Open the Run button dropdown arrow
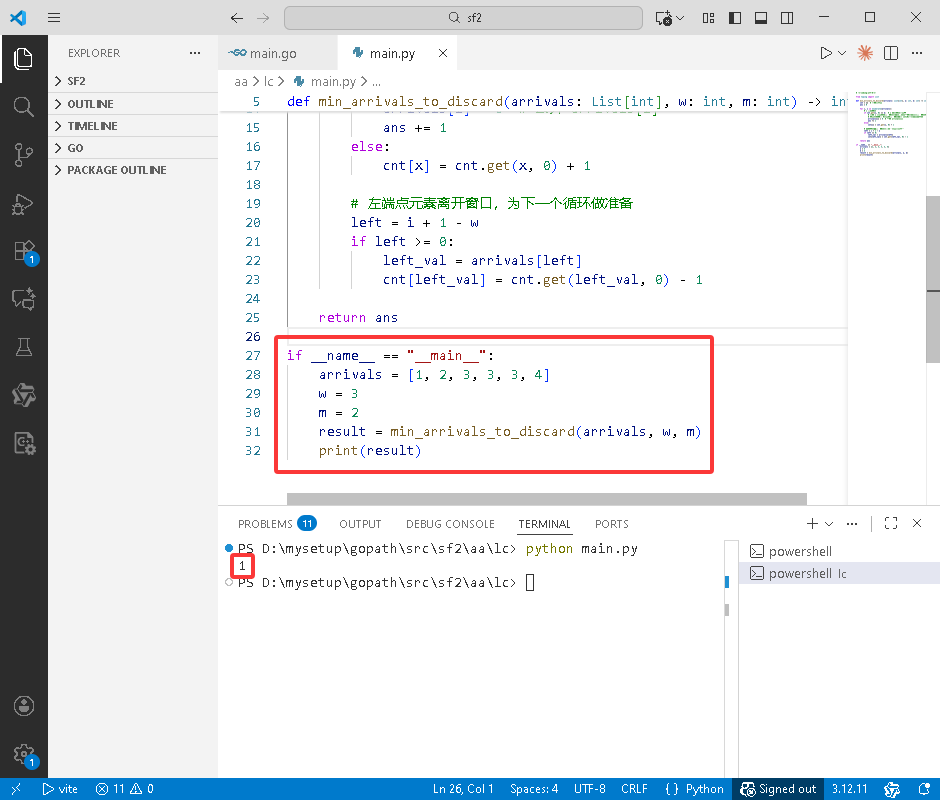Image resolution: width=940 pixels, height=800 pixels. click(x=842, y=53)
